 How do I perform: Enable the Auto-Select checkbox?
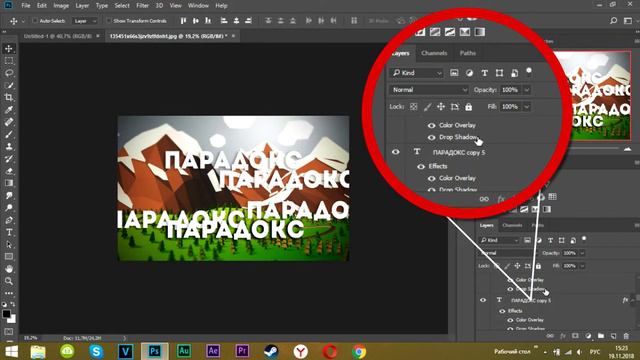point(35,20)
